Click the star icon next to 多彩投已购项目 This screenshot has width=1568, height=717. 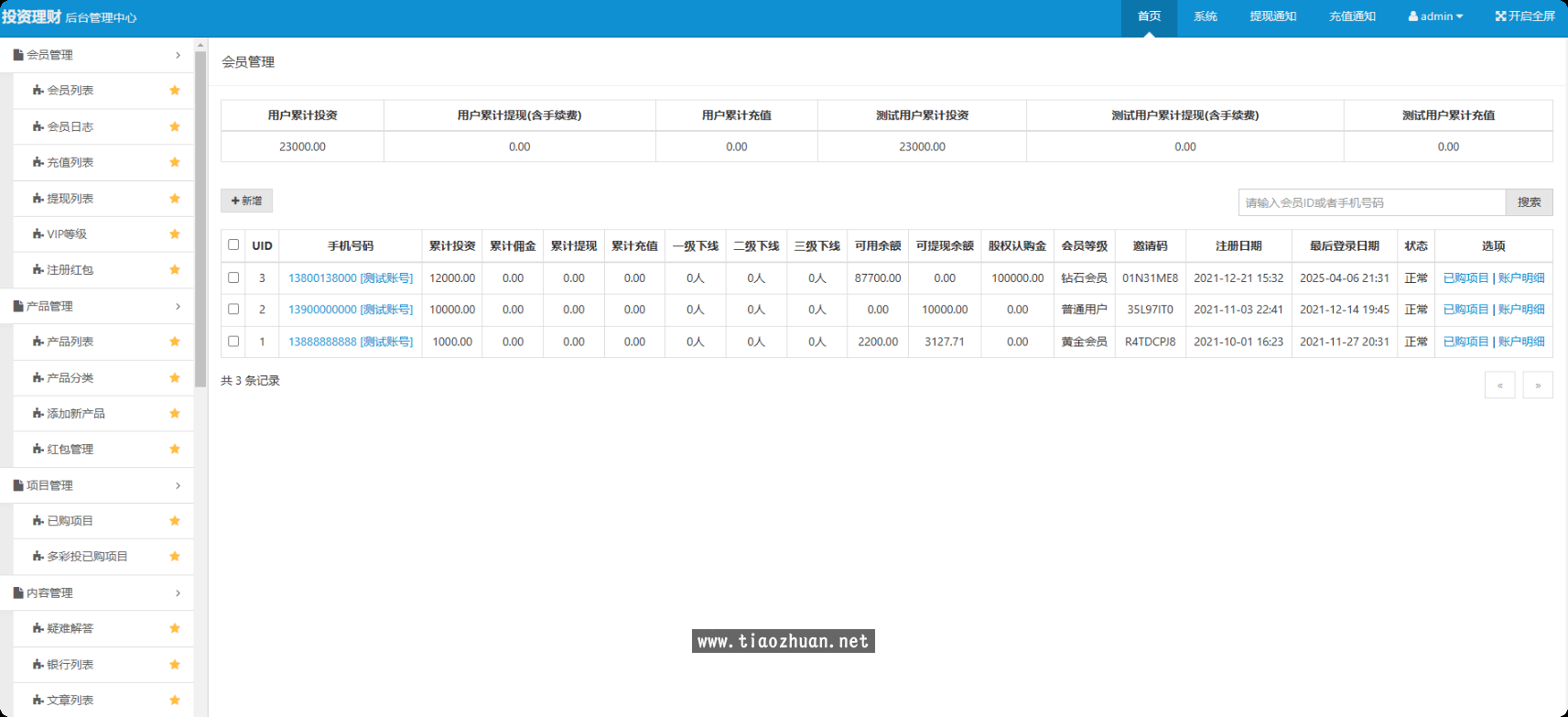coord(175,556)
